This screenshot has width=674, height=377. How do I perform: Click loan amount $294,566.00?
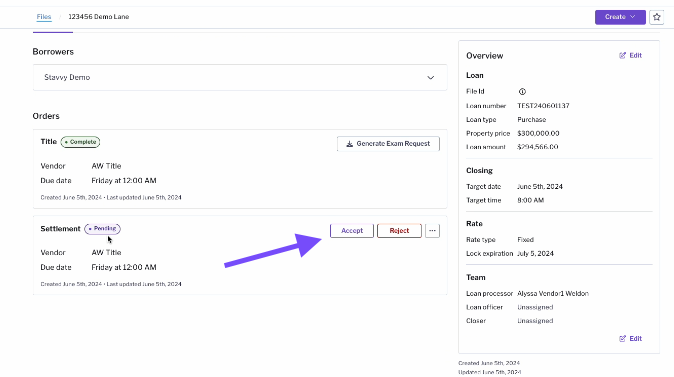pos(538,147)
